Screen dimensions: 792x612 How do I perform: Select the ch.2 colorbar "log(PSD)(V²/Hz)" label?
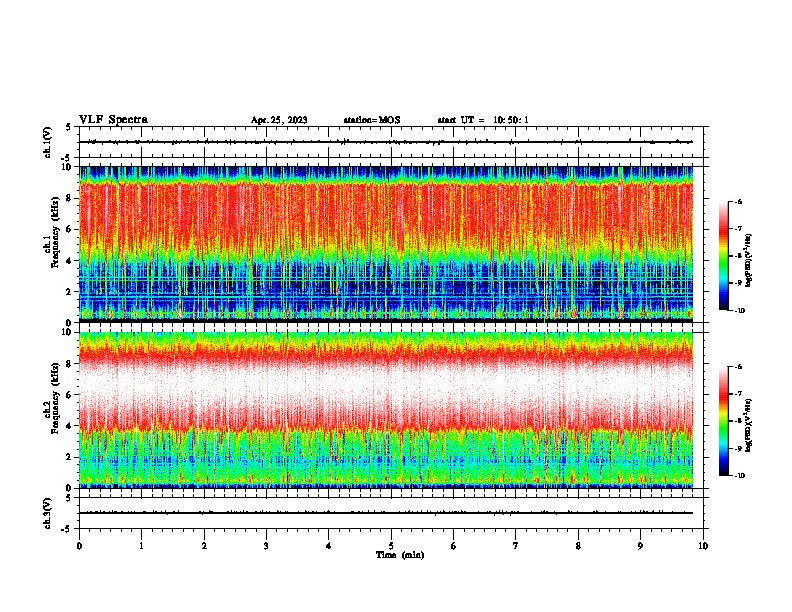(748, 426)
